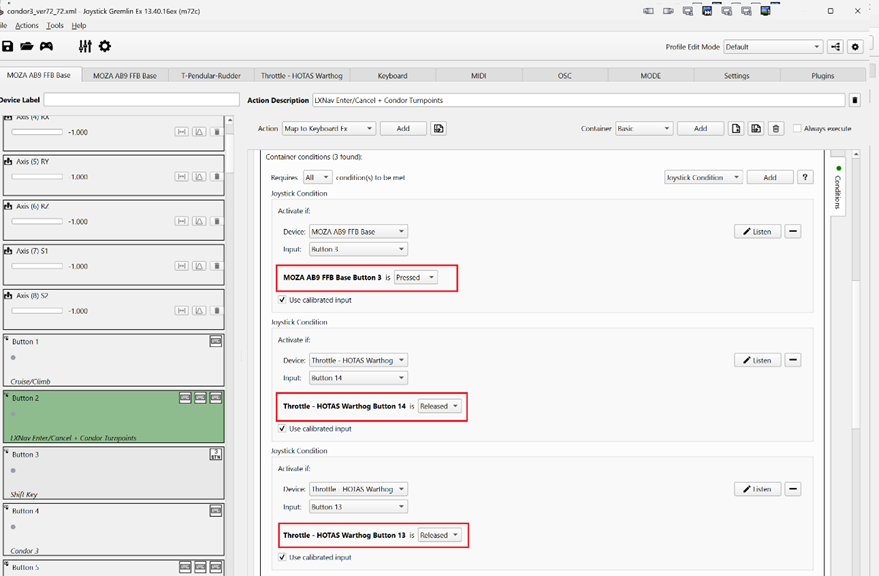Viewport: 879px width, 576px height.
Task: Open the Tools menu
Action: 55,26
